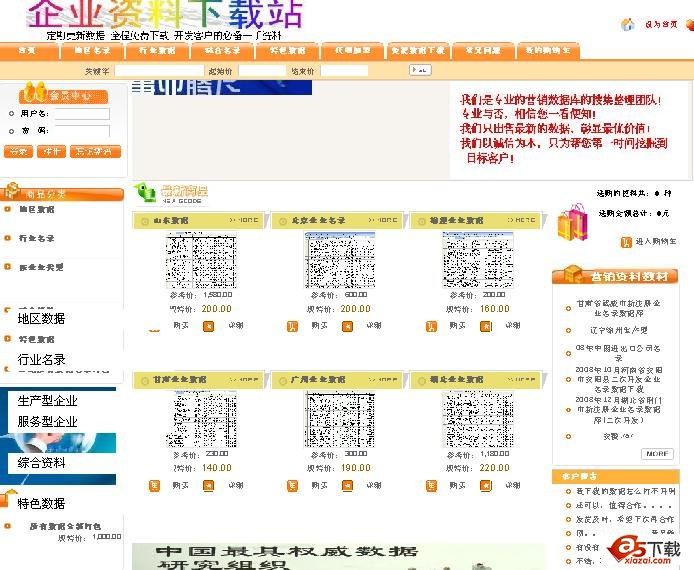Open the 2008年10月河南省 data download link
Screen dimensions: 694x570
(x=618, y=380)
